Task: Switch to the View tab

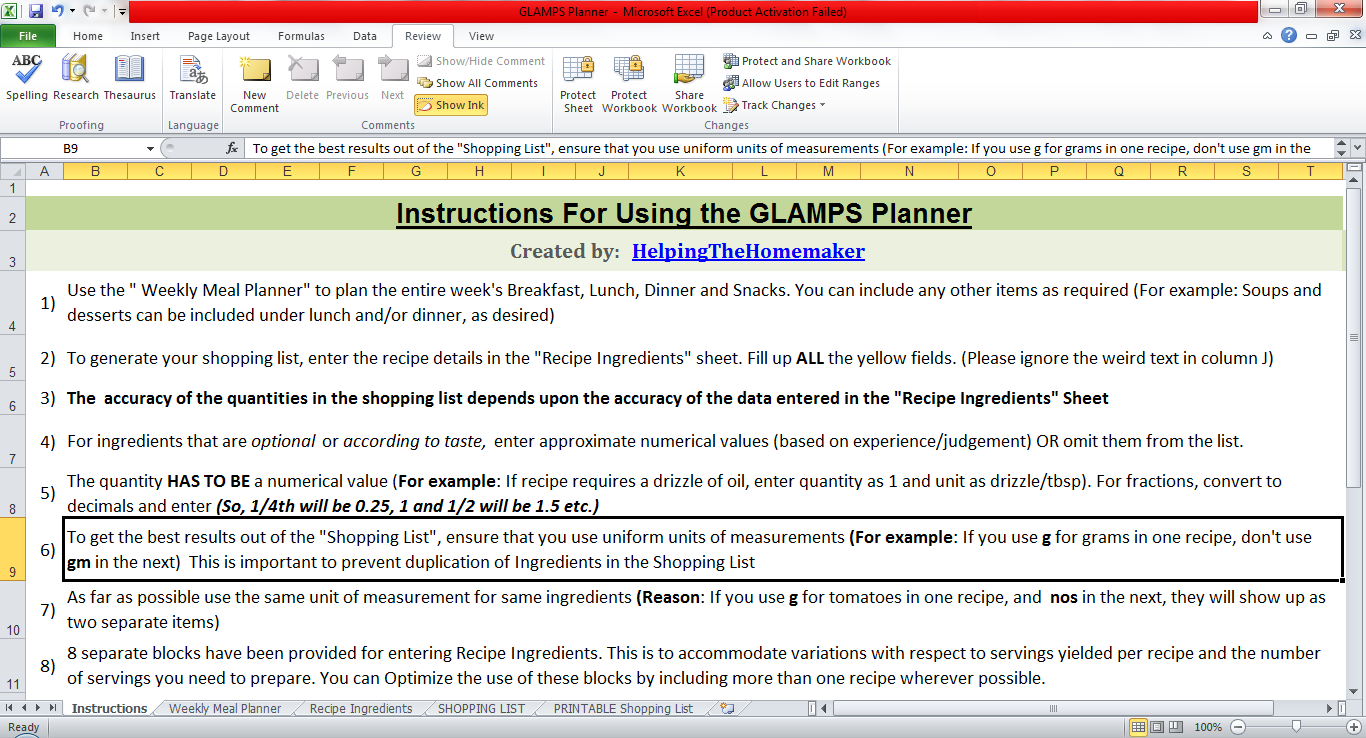Action: click(481, 36)
